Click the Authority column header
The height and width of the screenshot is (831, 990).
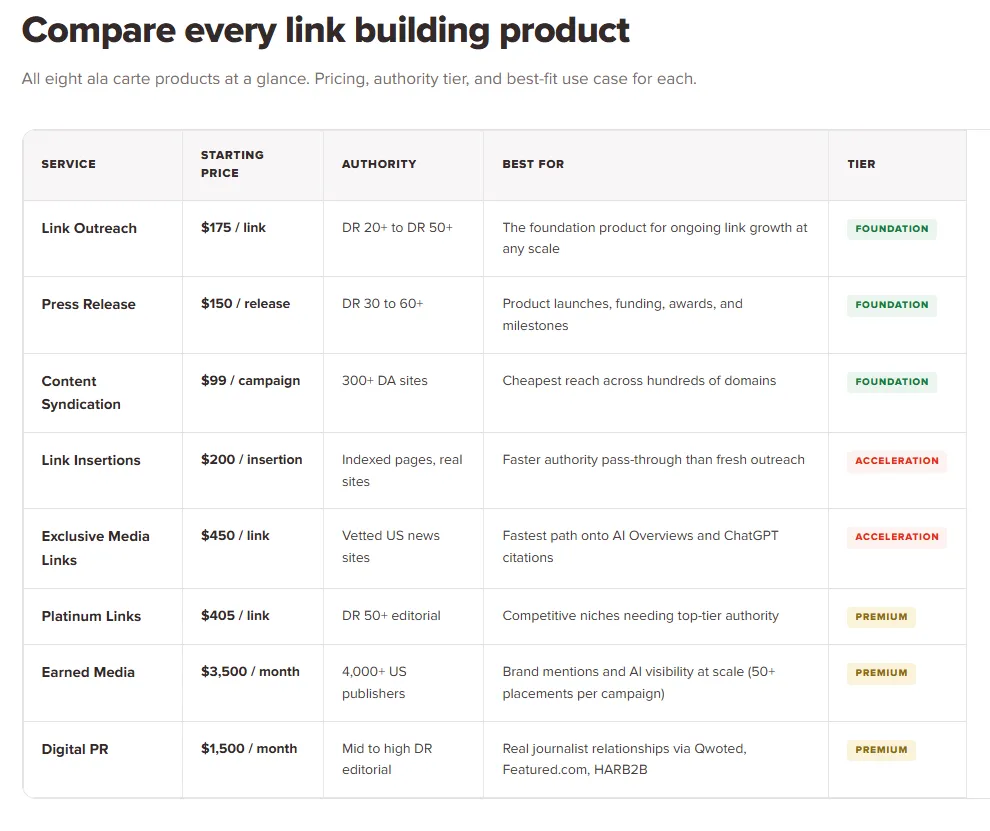pyautogui.click(x=379, y=164)
